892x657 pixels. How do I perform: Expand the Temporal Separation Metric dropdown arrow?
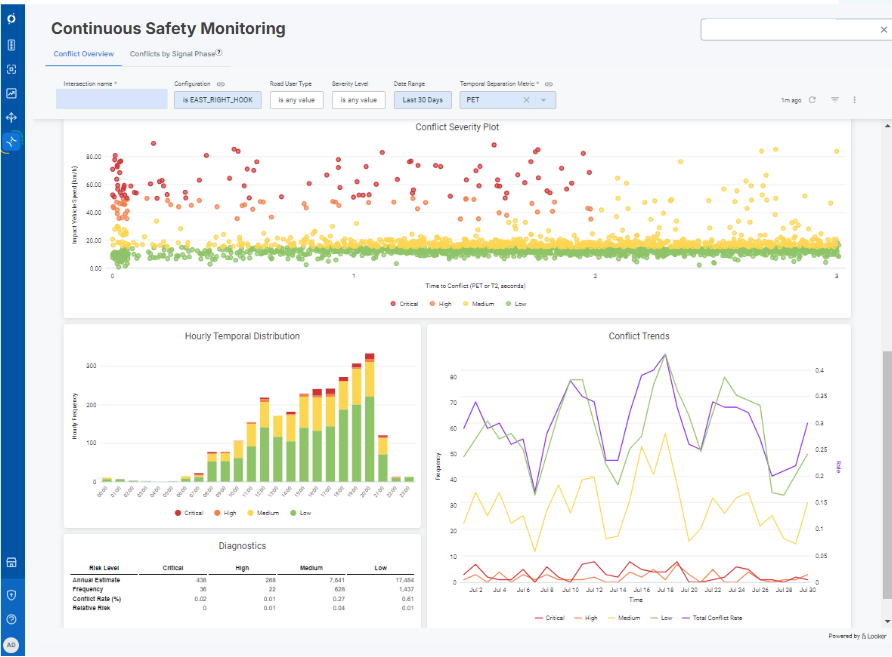tap(543, 100)
